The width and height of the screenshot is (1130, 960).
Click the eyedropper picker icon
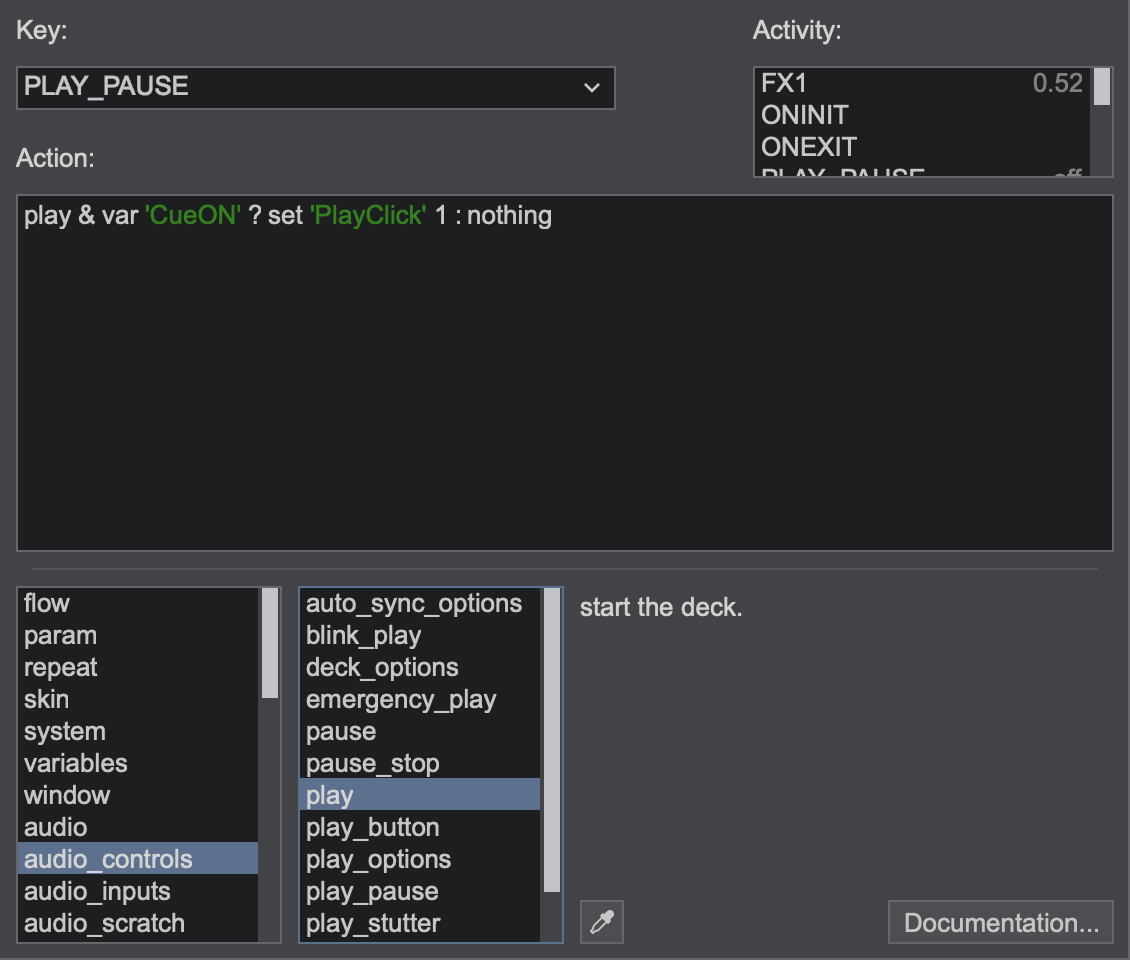(x=602, y=922)
